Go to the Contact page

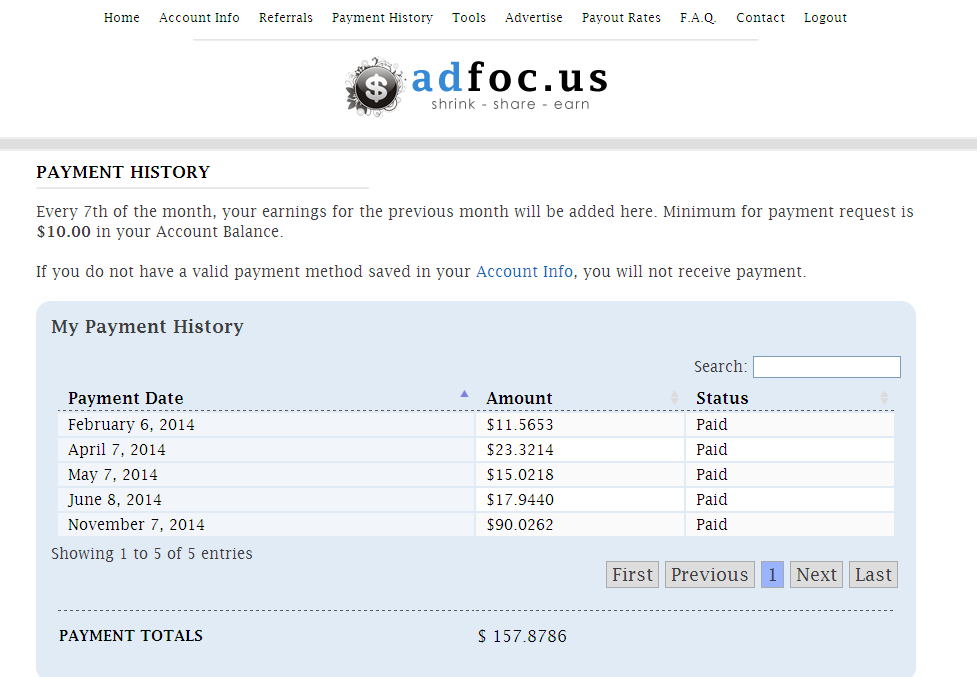coord(760,18)
